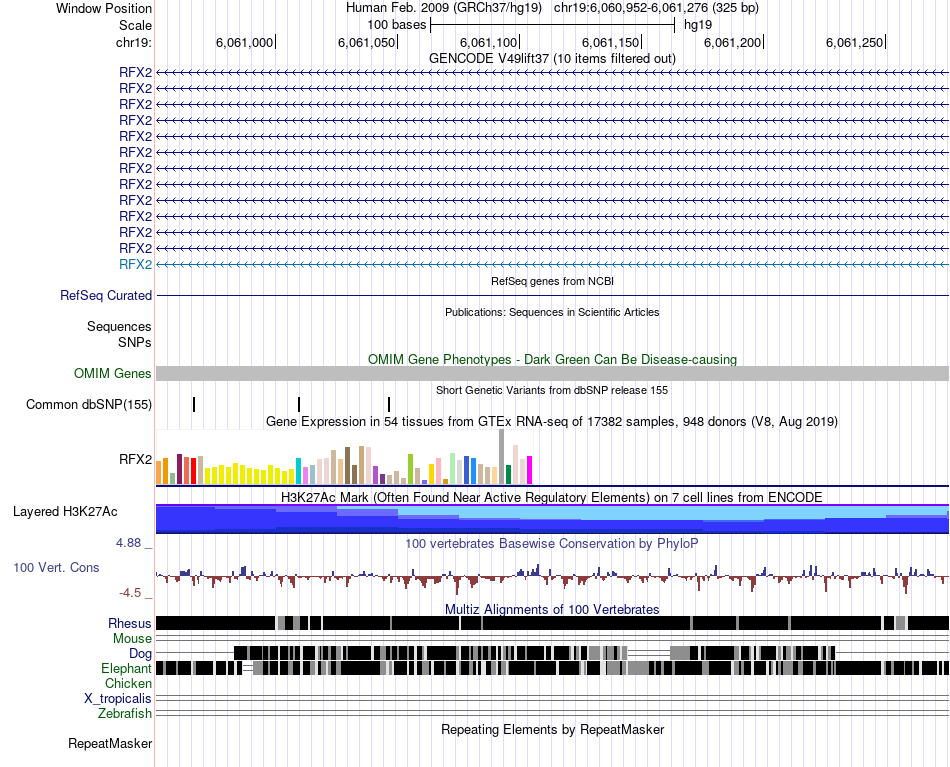Click the 6,061,000 coordinate on the ruler

coord(245,42)
